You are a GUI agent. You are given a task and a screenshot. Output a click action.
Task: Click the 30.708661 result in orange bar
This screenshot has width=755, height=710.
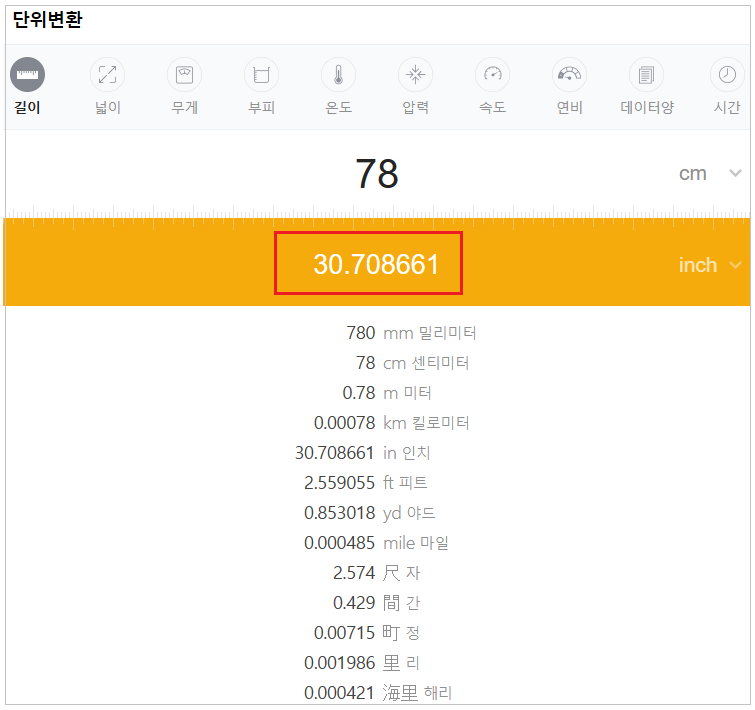click(x=376, y=264)
